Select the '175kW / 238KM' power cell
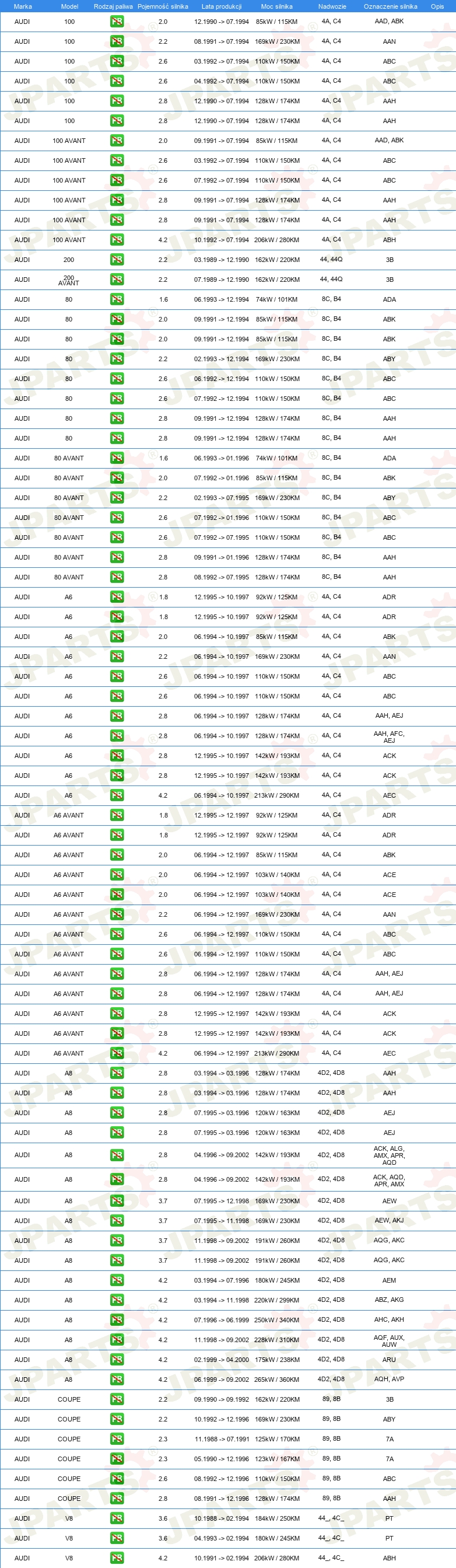 point(276,1359)
